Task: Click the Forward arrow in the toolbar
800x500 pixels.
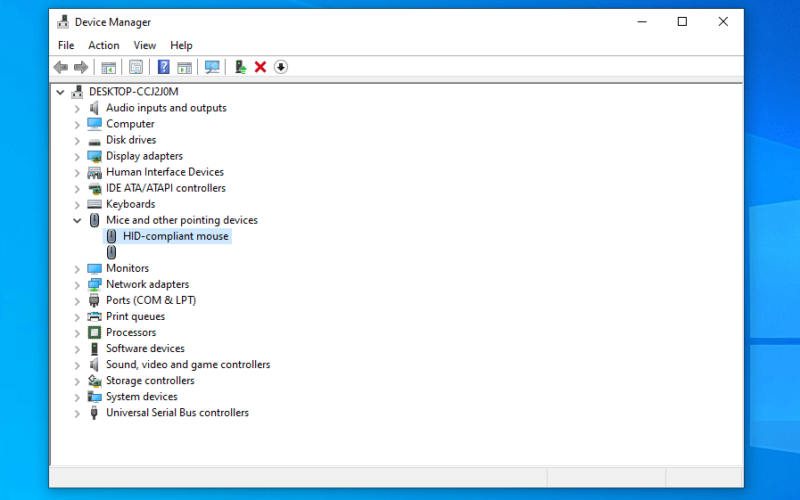Action: click(81, 67)
